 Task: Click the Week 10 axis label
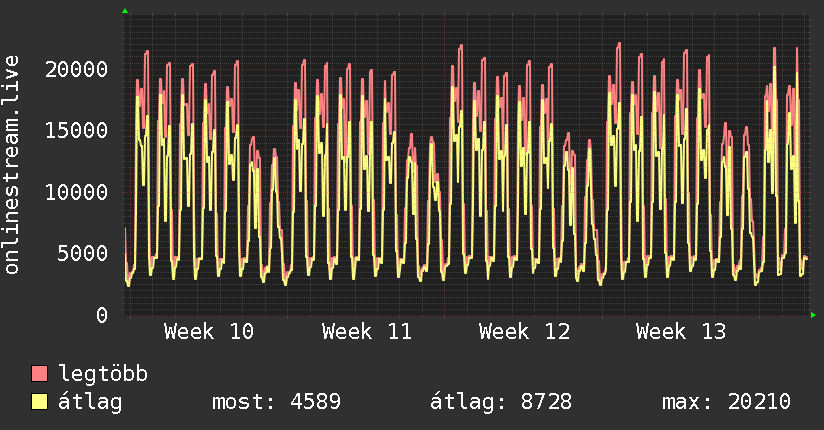[x=209, y=332]
